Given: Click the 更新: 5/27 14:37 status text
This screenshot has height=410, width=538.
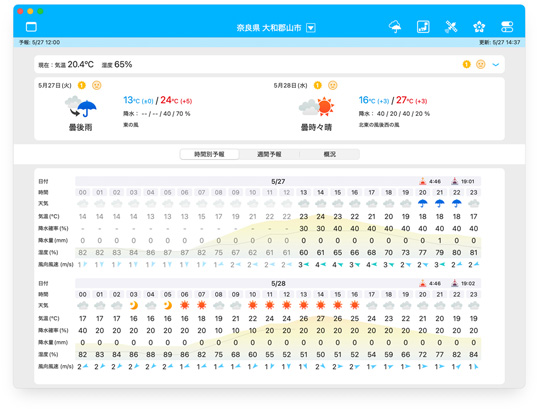Looking at the screenshot, I should (x=500, y=42).
